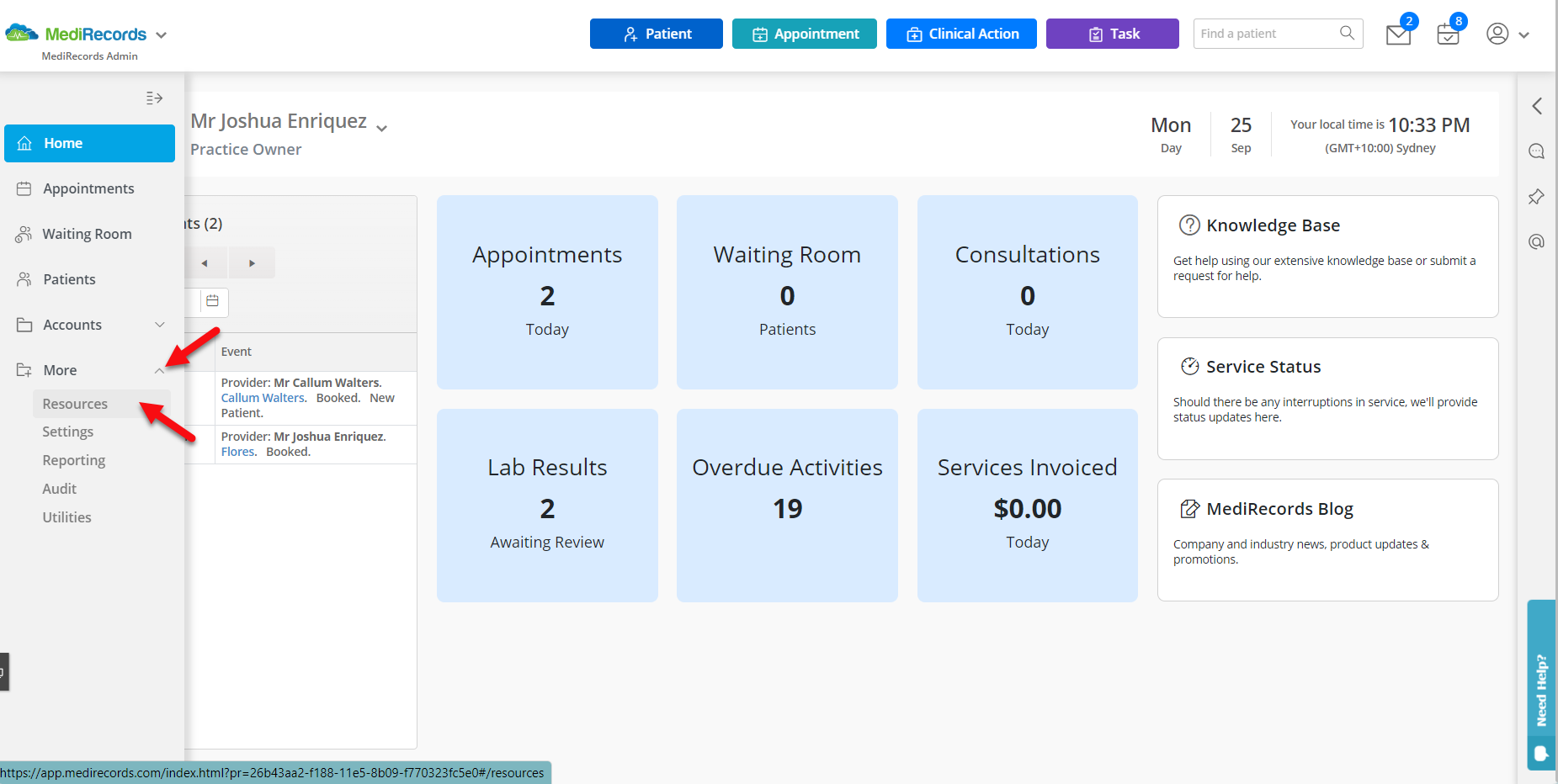The image size is (1558, 784).
Task: Collapse the right panel with the chevron
Action: point(1537,106)
